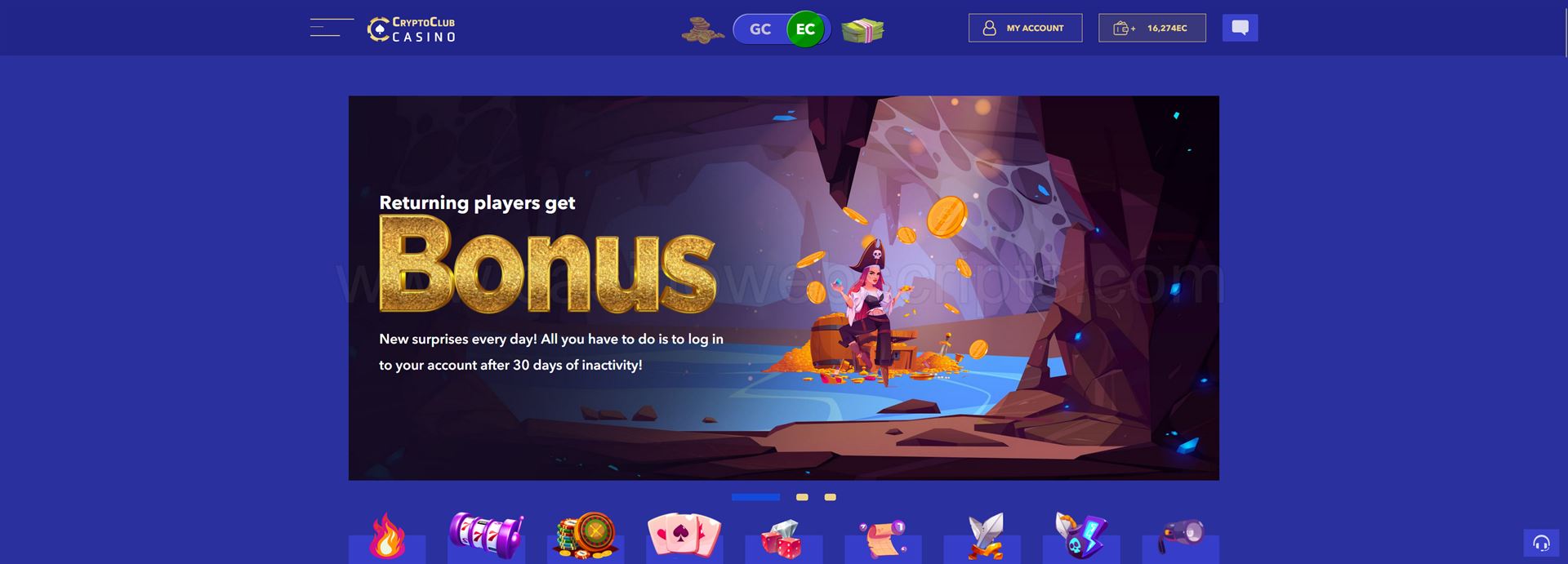
Task: Go to second banner slide dot
Action: (x=802, y=497)
